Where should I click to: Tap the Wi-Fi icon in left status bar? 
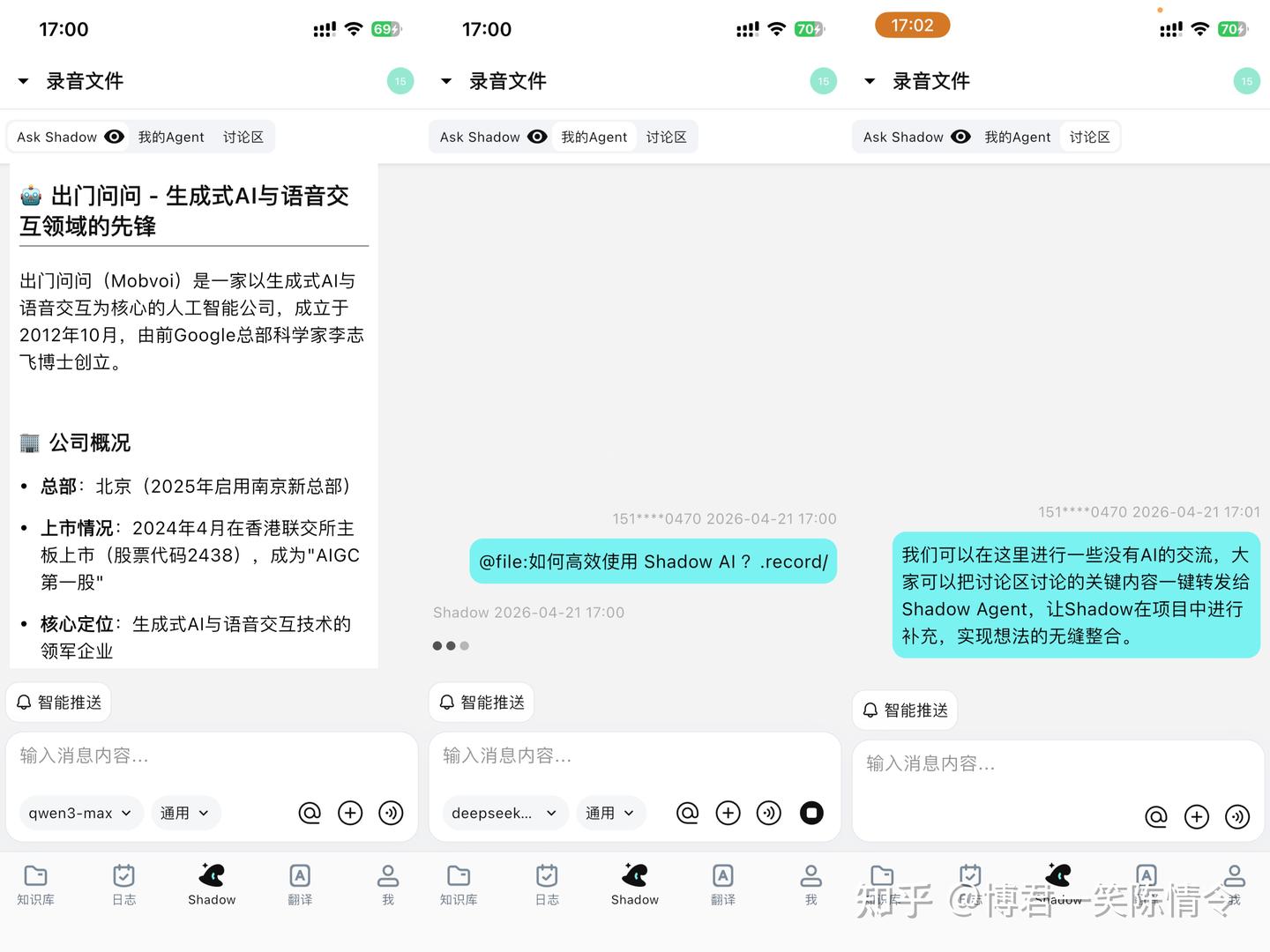click(354, 29)
